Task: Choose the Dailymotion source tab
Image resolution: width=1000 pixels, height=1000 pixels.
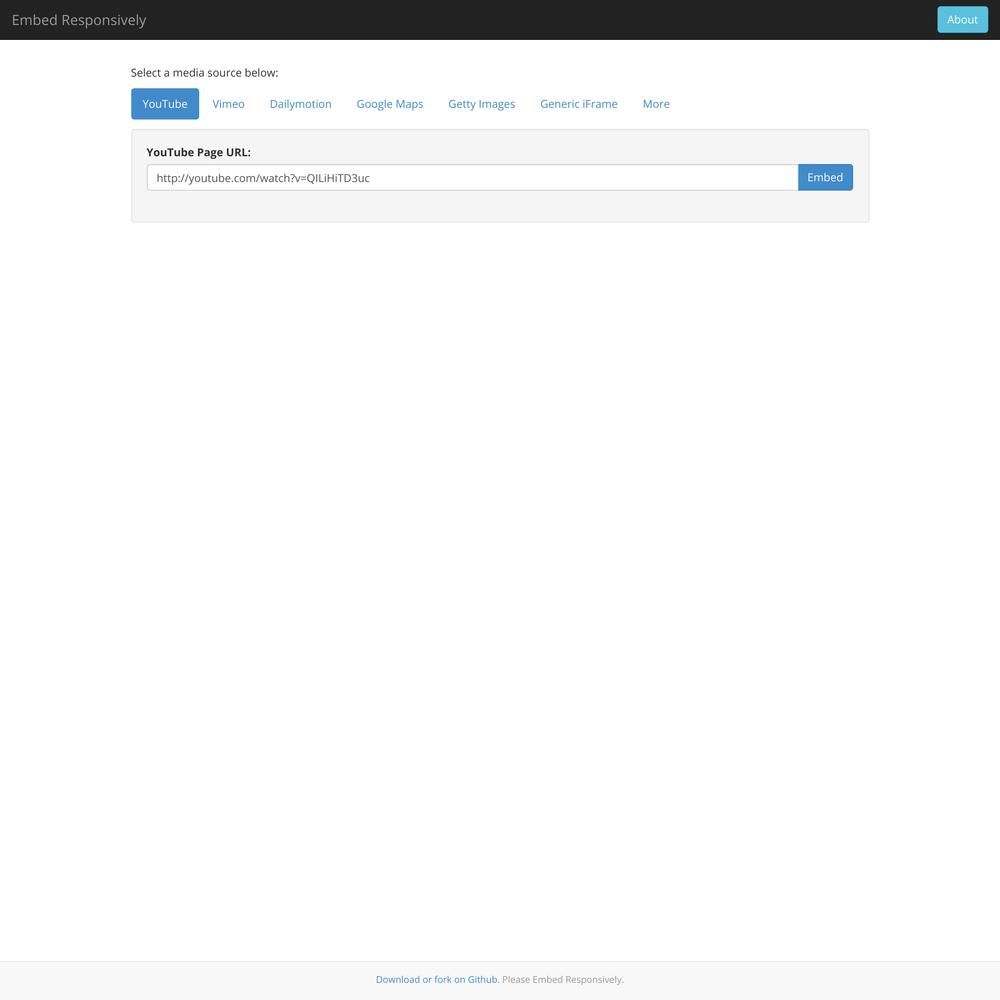Action: tap(300, 104)
